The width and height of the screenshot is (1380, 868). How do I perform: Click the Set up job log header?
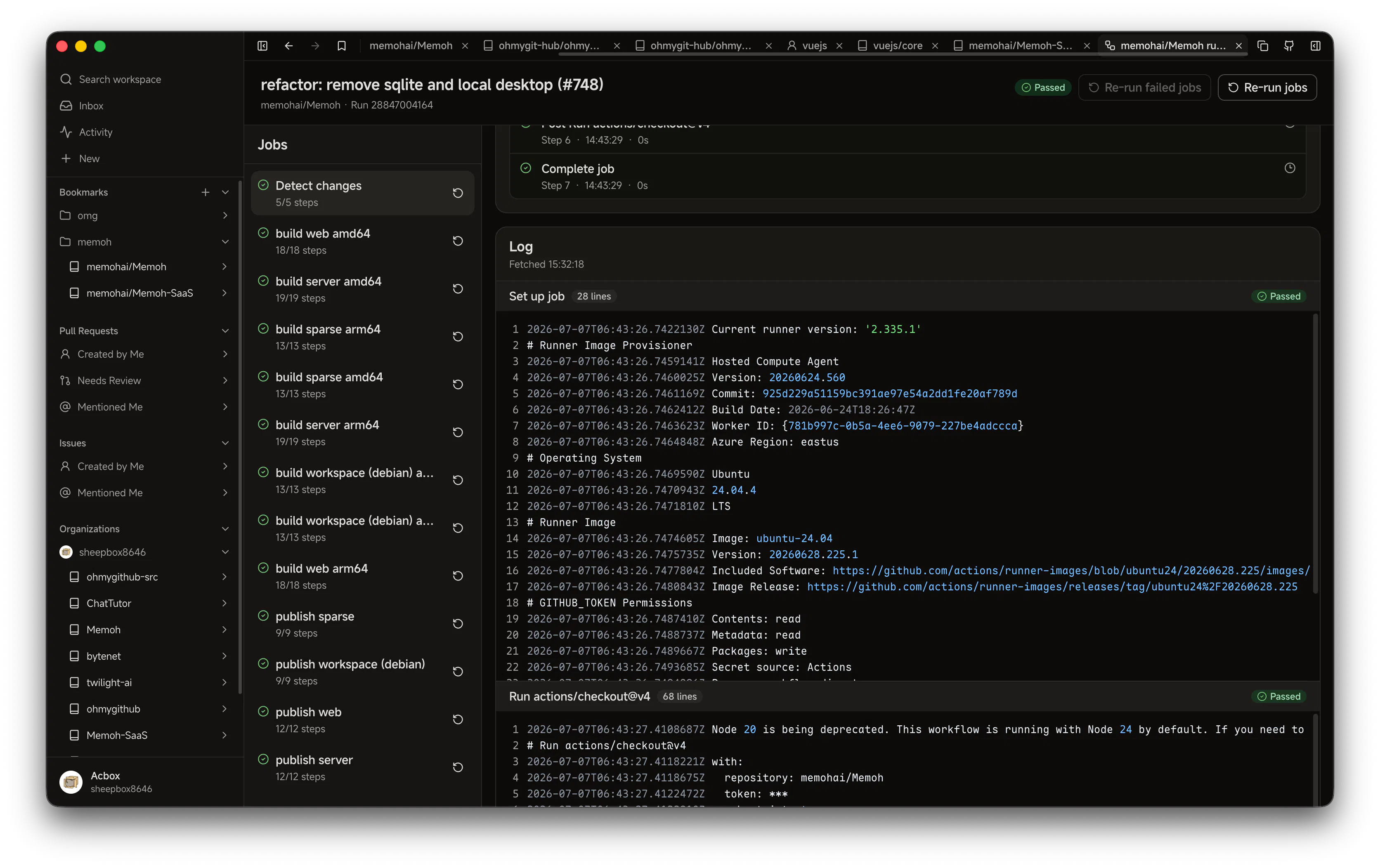(907, 297)
